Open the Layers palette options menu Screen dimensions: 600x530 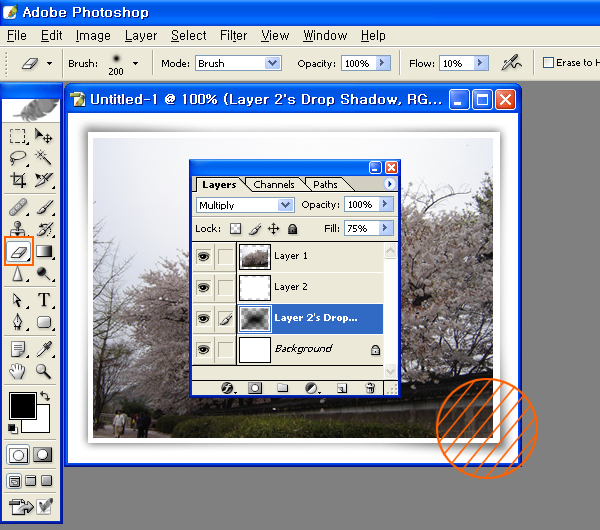tap(390, 184)
